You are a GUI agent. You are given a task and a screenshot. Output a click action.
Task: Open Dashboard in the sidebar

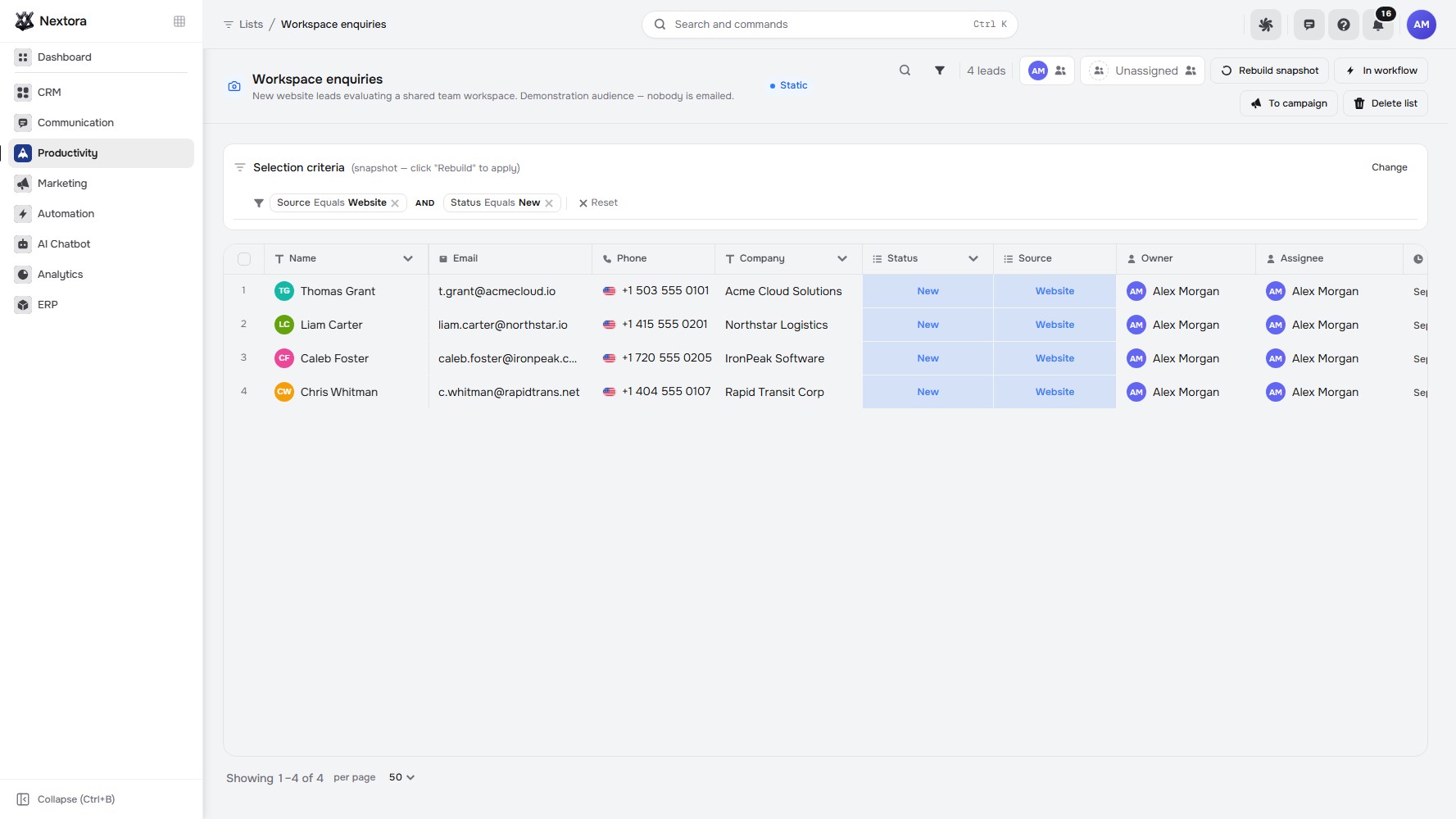[101, 57]
